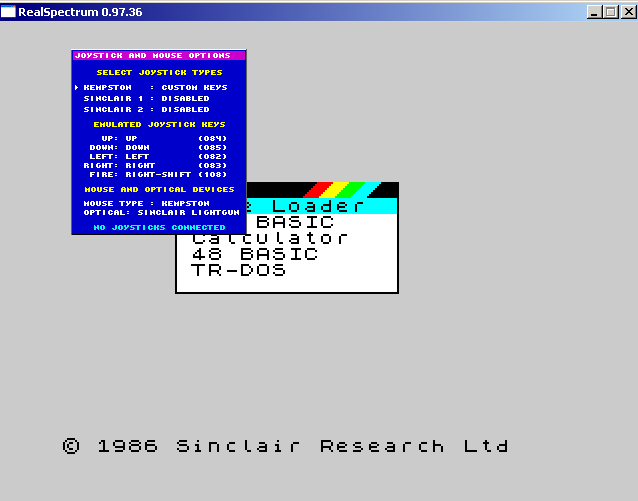Select the Optical Sinclair Lightgun option
638x501 pixels.
[x=162, y=212]
